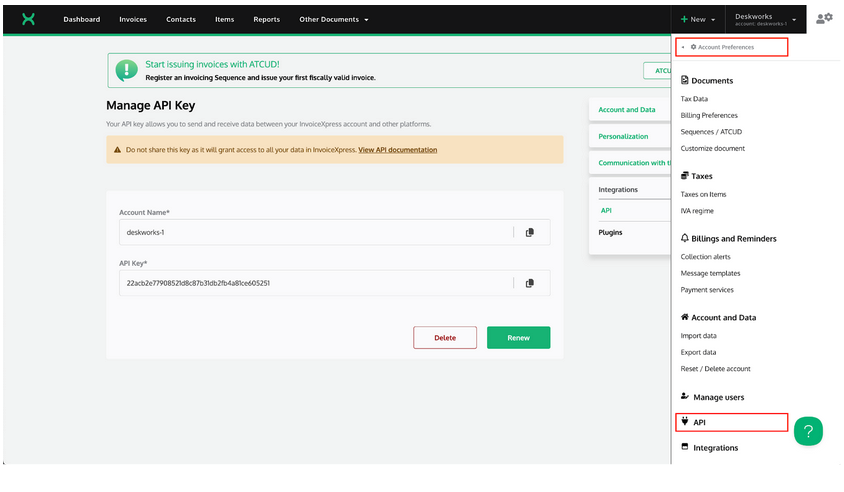Open Customize document in sidebar
Image resolution: width=844 pixels, height=492 pixels.
coord(713,149)
